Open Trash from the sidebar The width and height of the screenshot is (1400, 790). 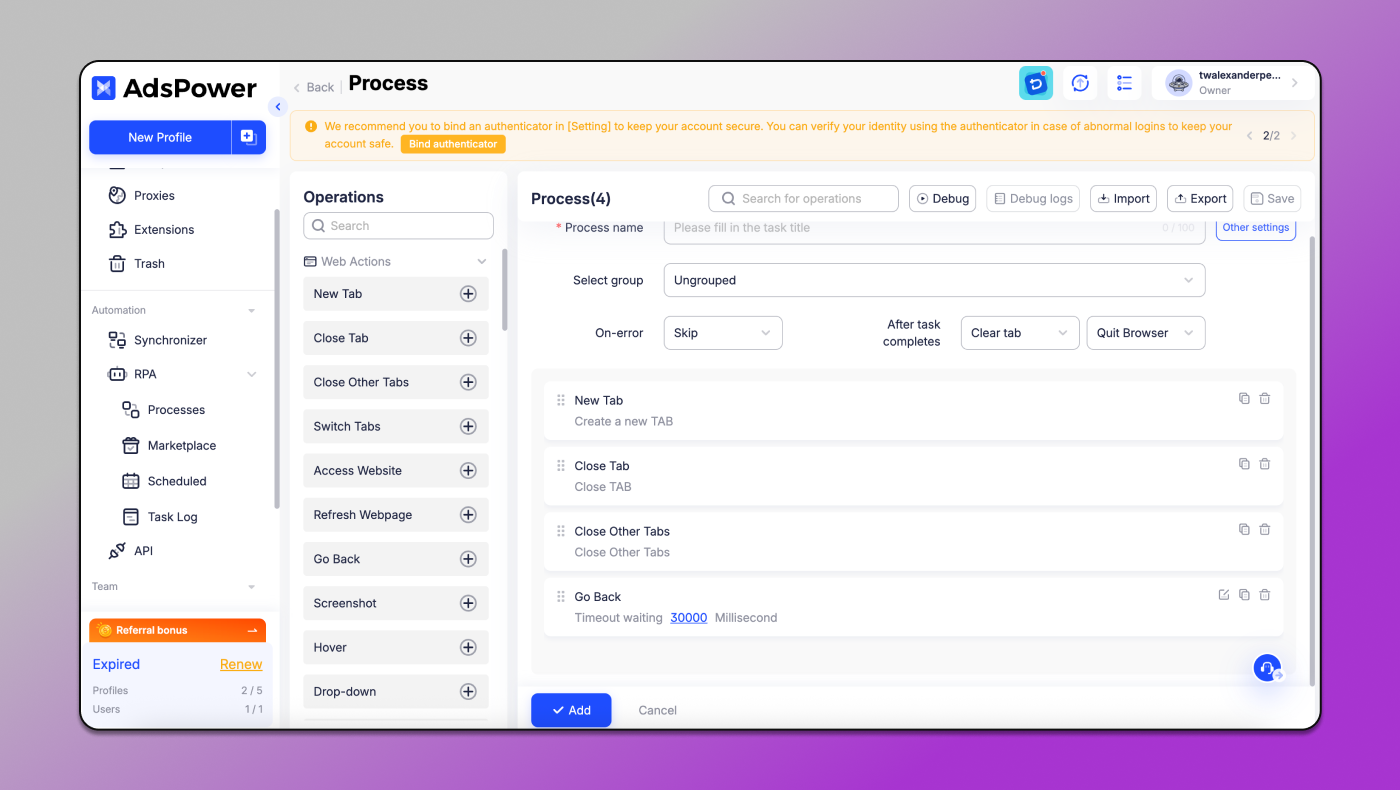point(148,263)
